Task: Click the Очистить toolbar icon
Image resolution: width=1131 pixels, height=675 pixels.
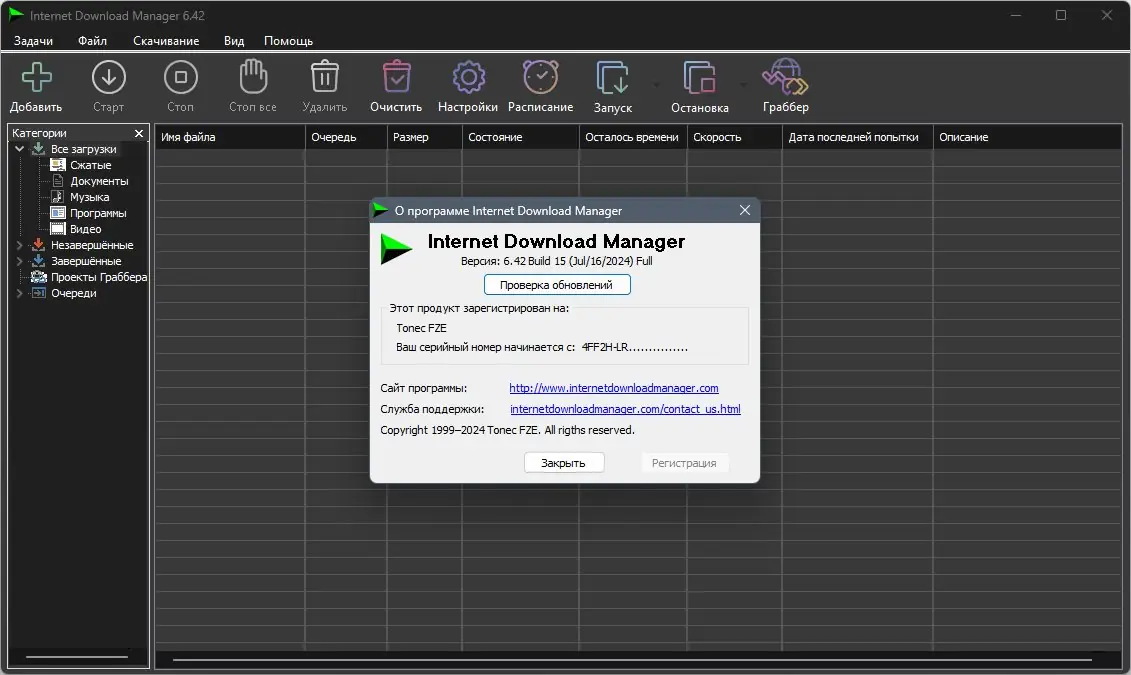Action: coord(396,76)
